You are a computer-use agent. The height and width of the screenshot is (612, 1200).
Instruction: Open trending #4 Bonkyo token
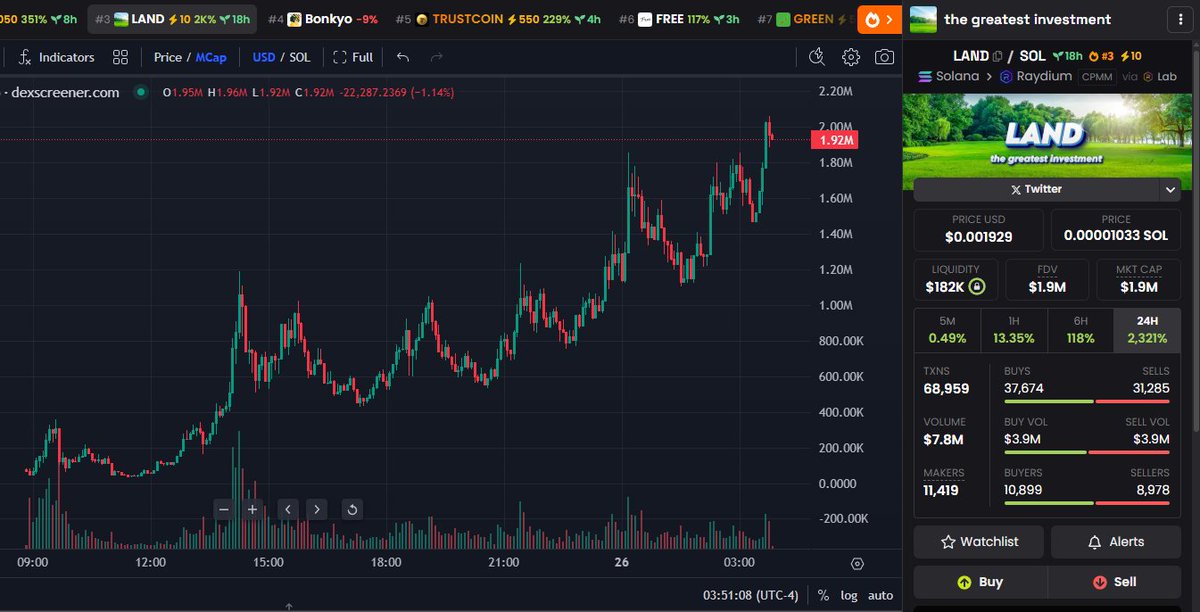pyautogui.click(x=323, y=19)
